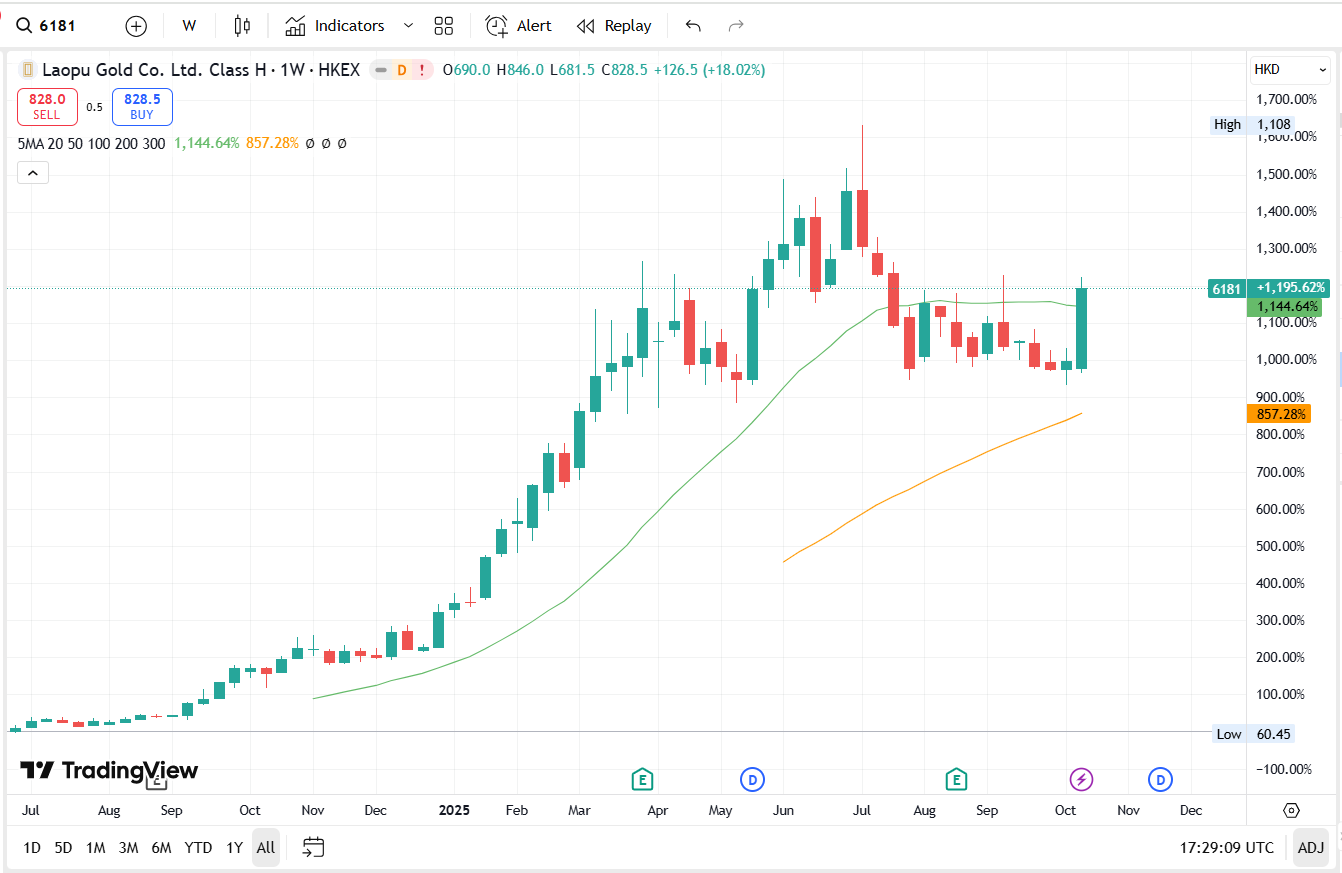The image size is (1342, 873).
Task: Add a symbol with the plus circle icon
Action: coord(136,26)
